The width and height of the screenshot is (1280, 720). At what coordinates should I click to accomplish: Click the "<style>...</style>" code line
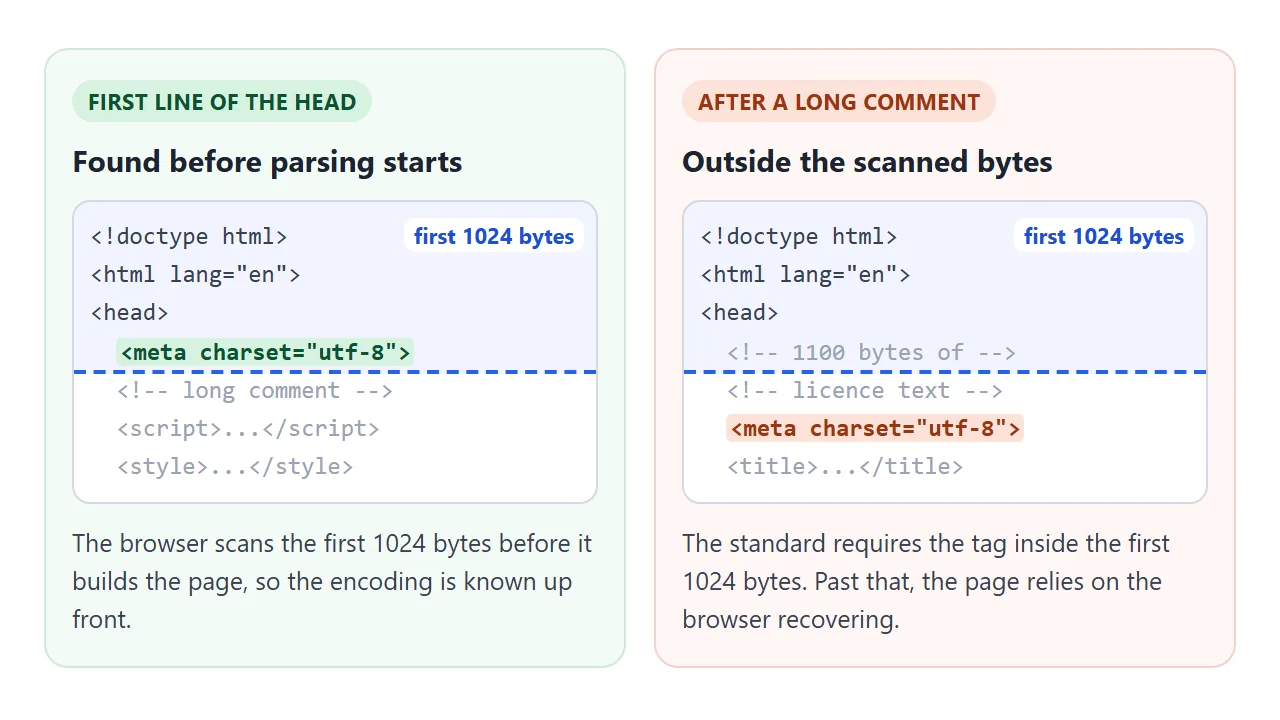click(235, 467)
